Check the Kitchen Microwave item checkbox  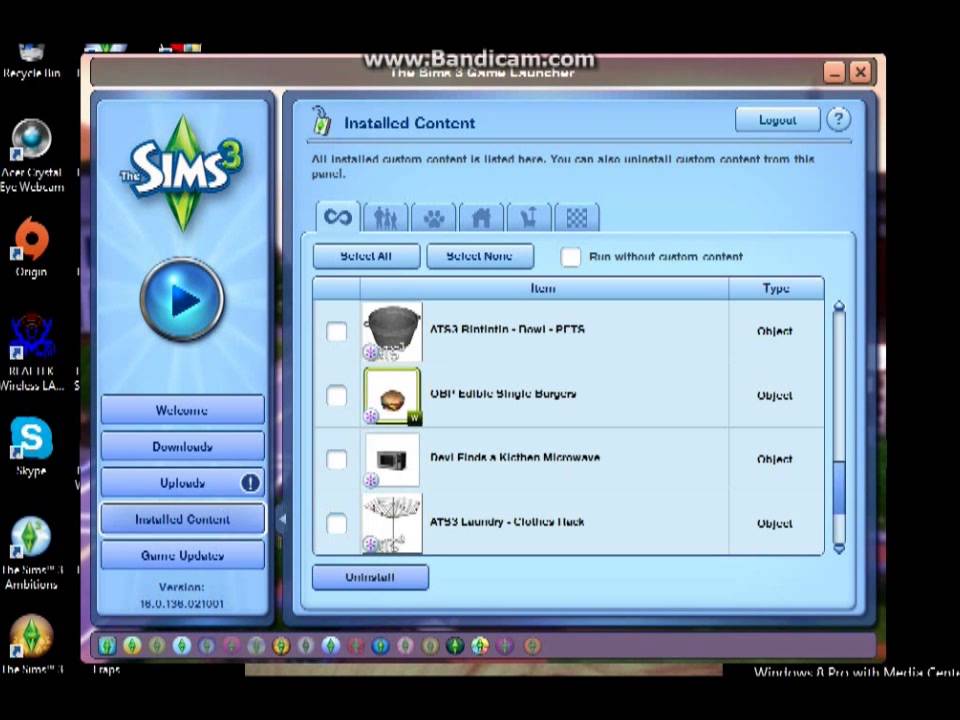coord(336,460)
